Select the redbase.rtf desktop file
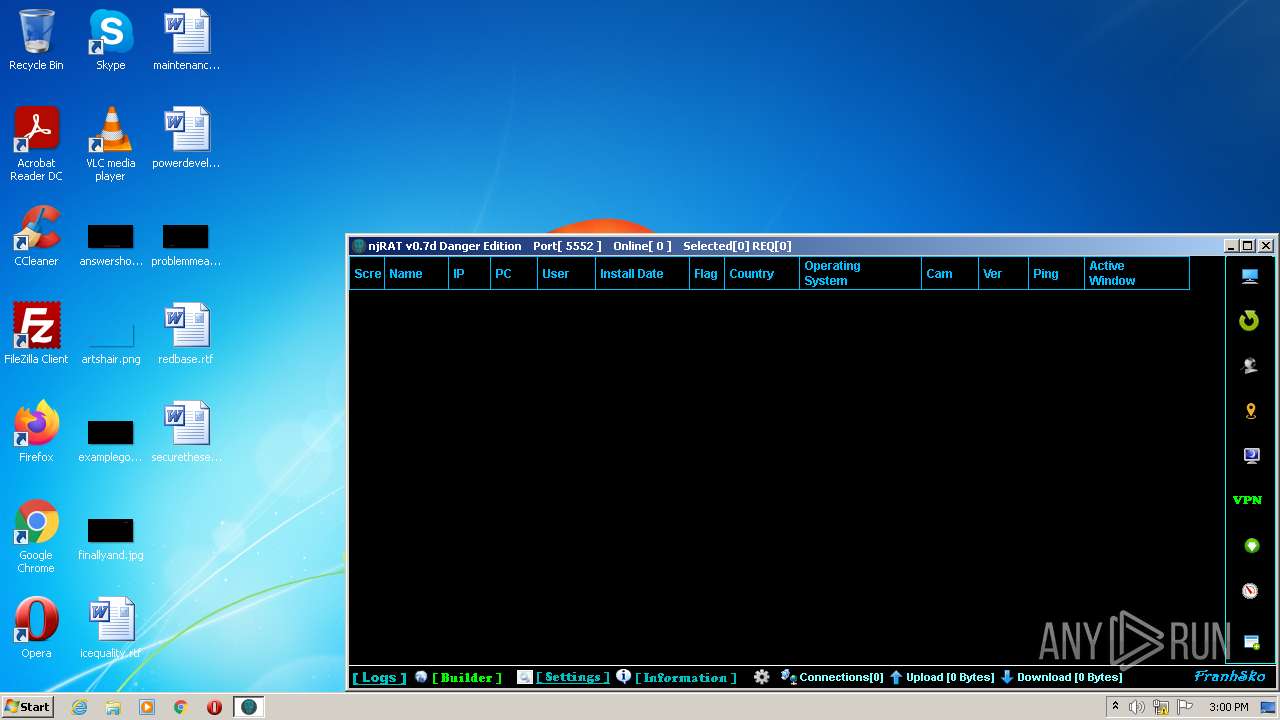The width and height of the screenshot is (1280, 720). pos(185,334)
